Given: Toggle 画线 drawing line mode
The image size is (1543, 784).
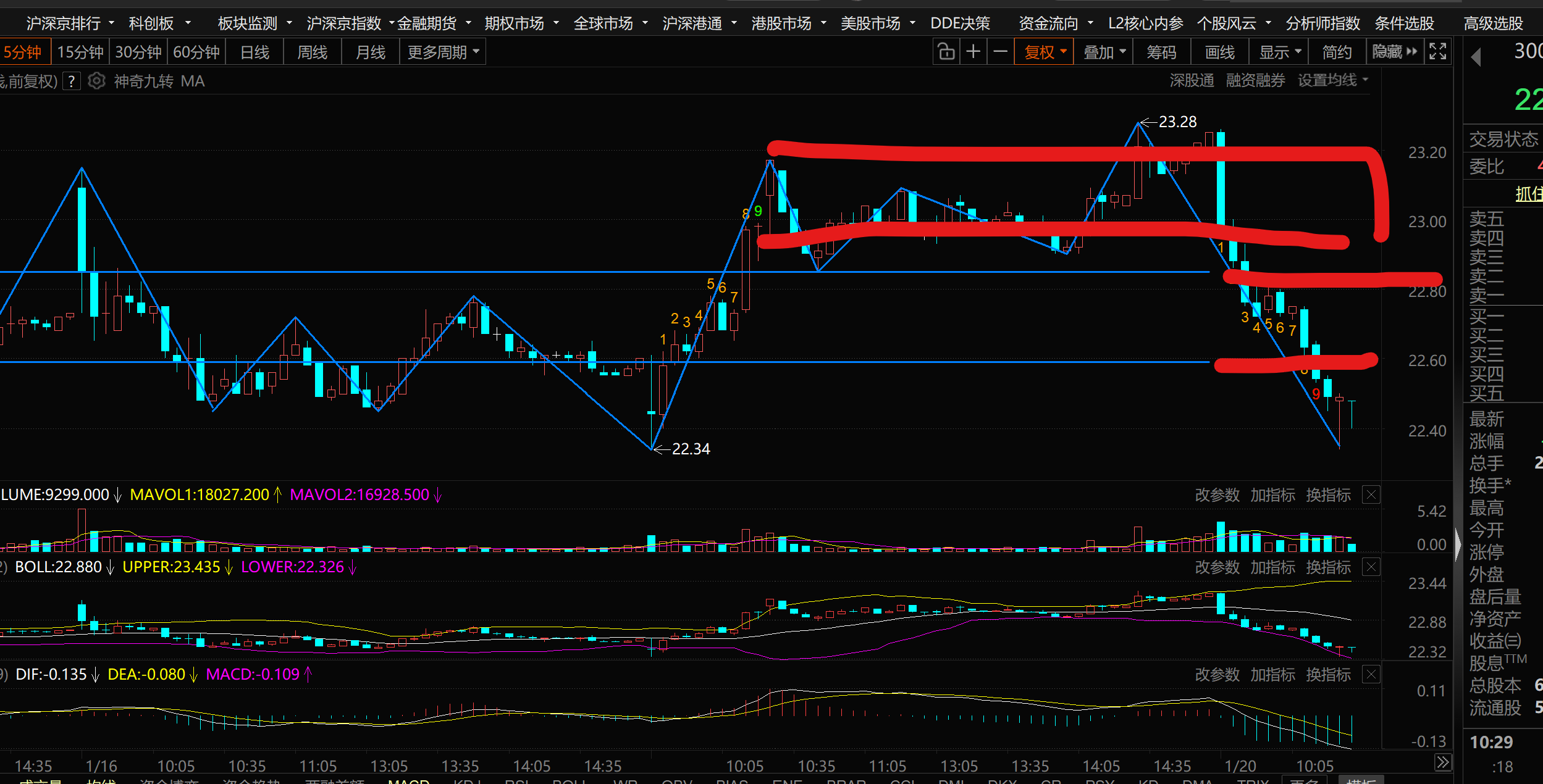Looking at the screenshot, I should [1219, 52].
